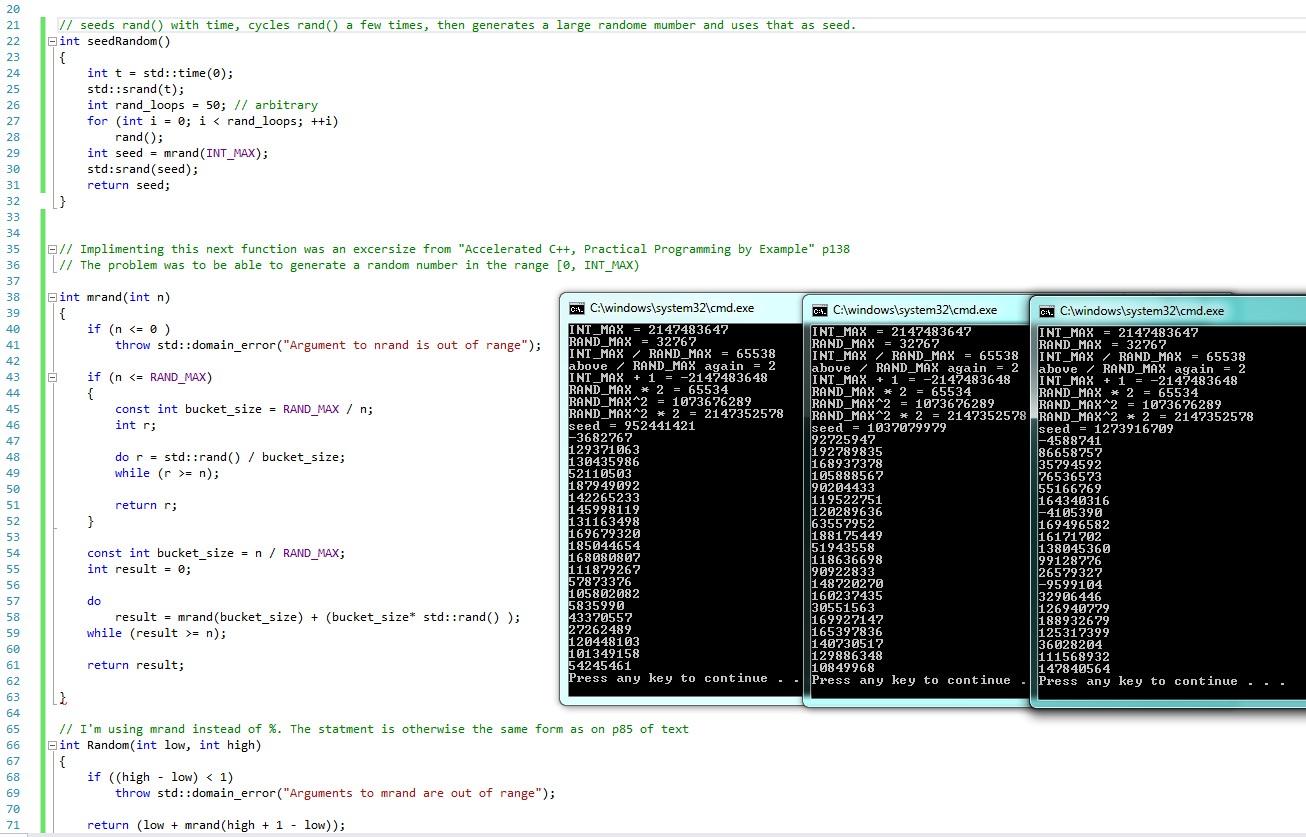Click 'int seed = mrand(INT_MAX);' line
The height and width of the screenshot is (837, 1306).
pyautogui.click(x=178, y=153)
